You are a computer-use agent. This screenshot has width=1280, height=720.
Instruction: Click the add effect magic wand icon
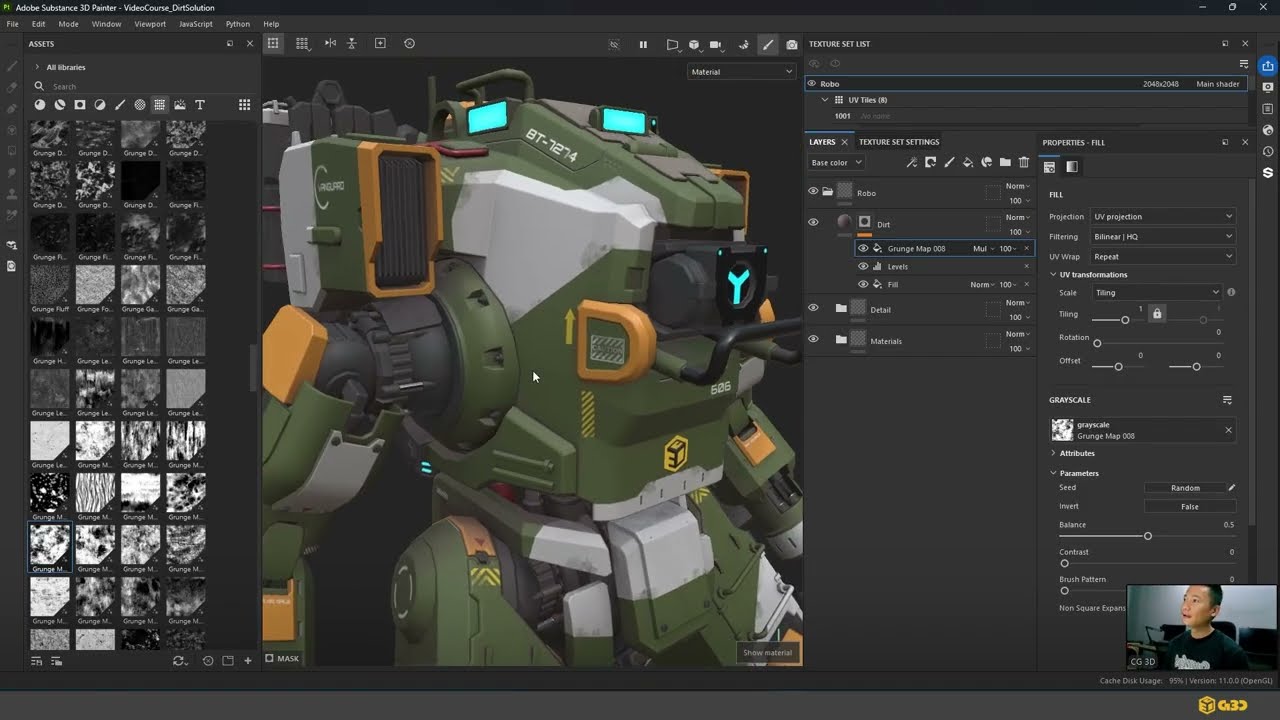[x=911, y=162]
